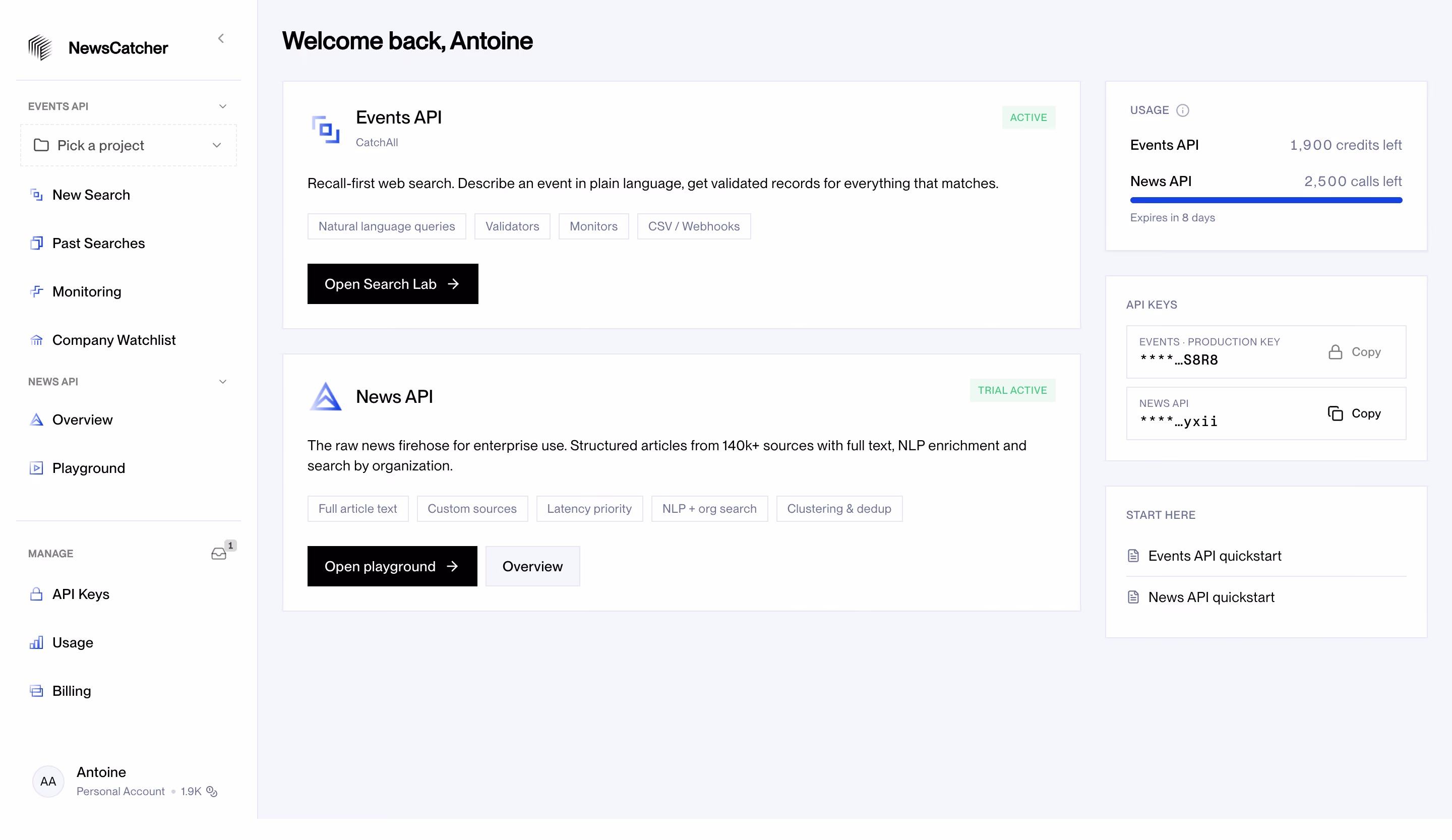This screenshot has width=1452, height=840.
Task: Click the ACTIVE badge on Events API
Action: [1028, 117]
